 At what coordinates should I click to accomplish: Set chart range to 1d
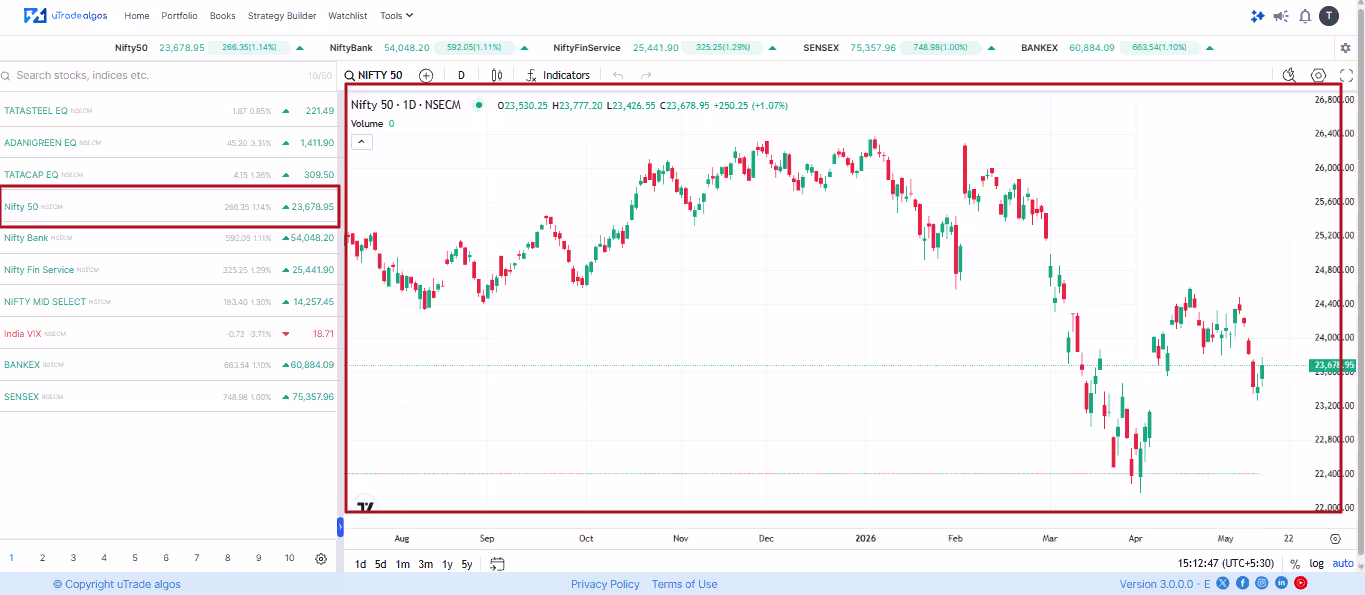pos(360,564)
